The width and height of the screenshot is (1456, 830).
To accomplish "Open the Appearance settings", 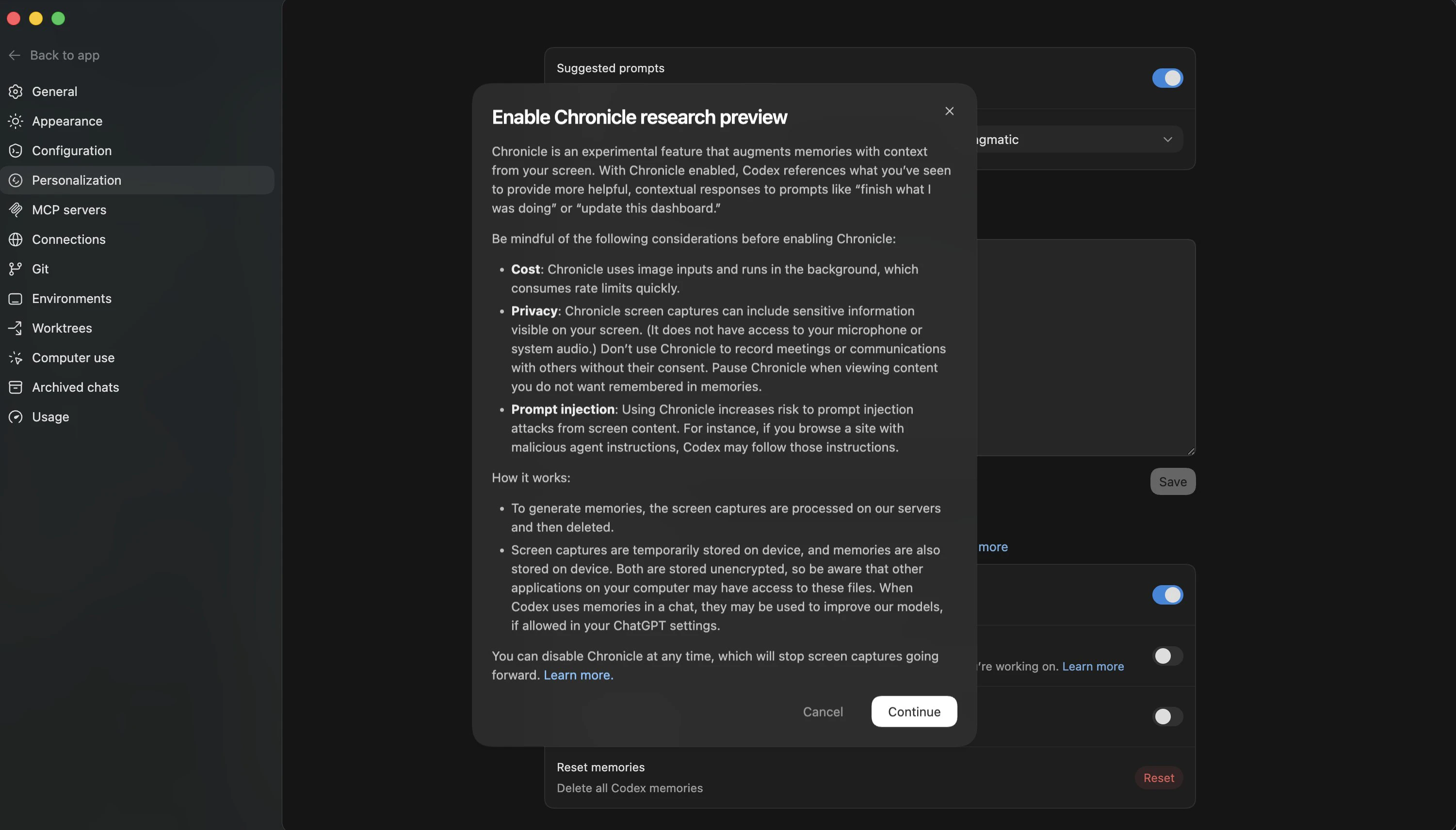I will click(x=67, y=121).
